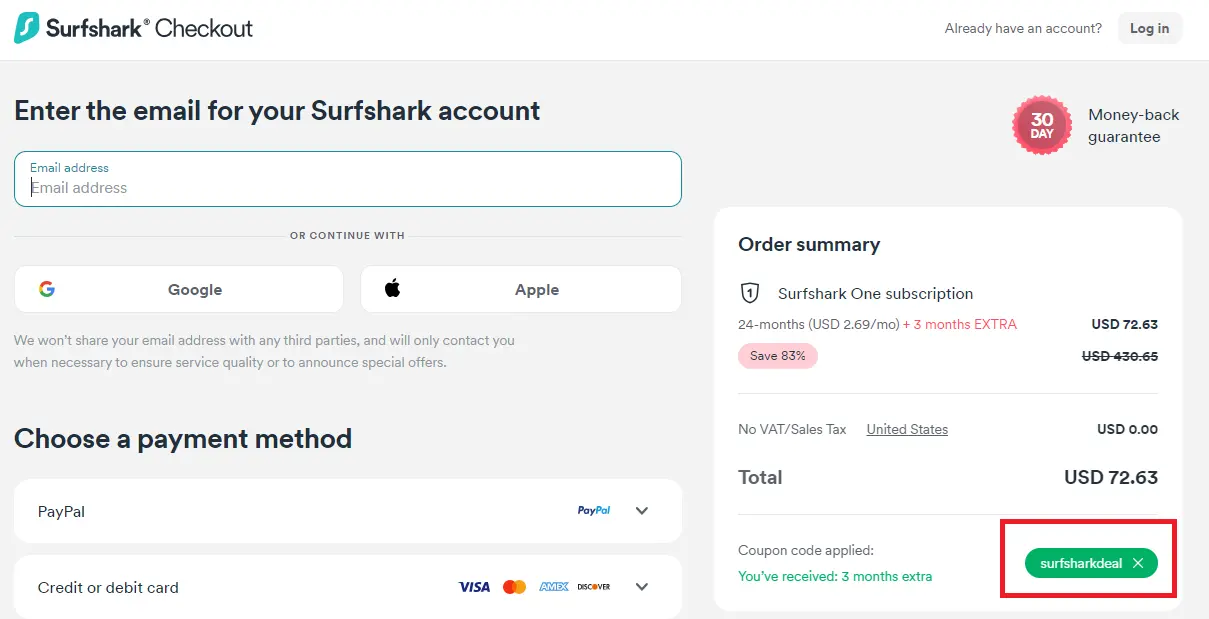The width and height of the screenshot is (1209, 619).
Task: Click the AMEX card icon
Action: (x=553, y=586)
